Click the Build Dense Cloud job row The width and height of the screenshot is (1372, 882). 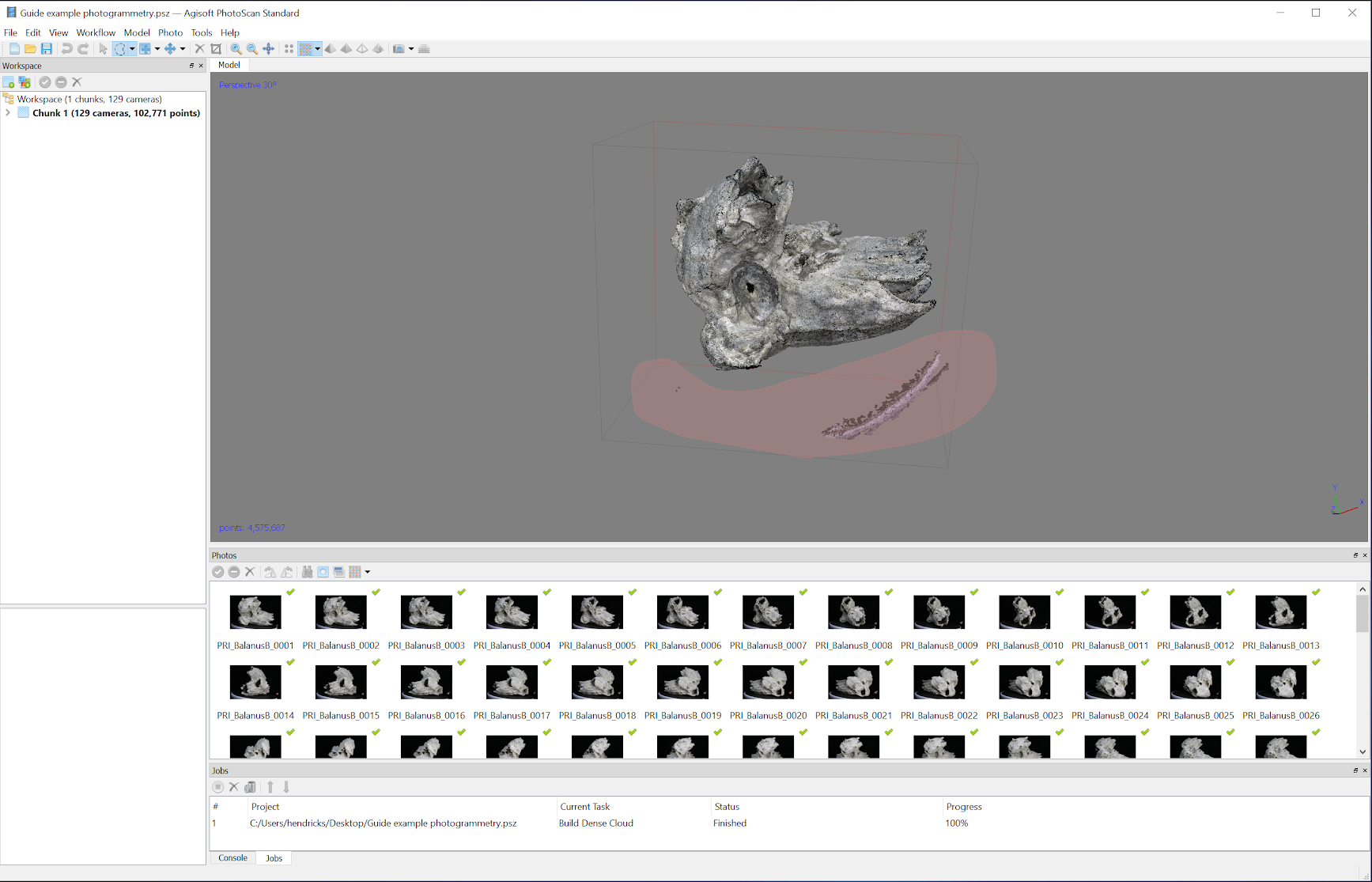pos(788,823)
